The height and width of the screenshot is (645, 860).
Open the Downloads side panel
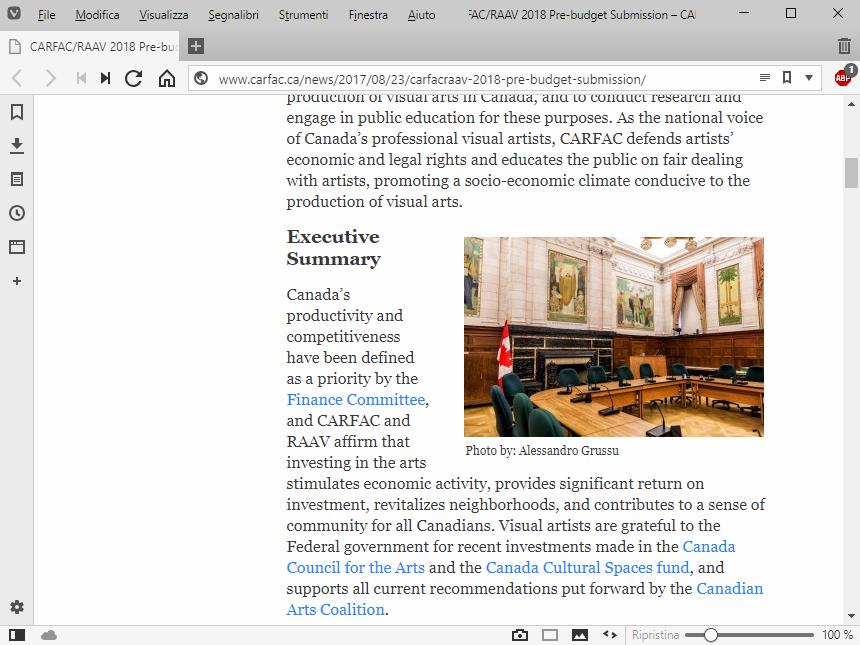coord(17,145)
